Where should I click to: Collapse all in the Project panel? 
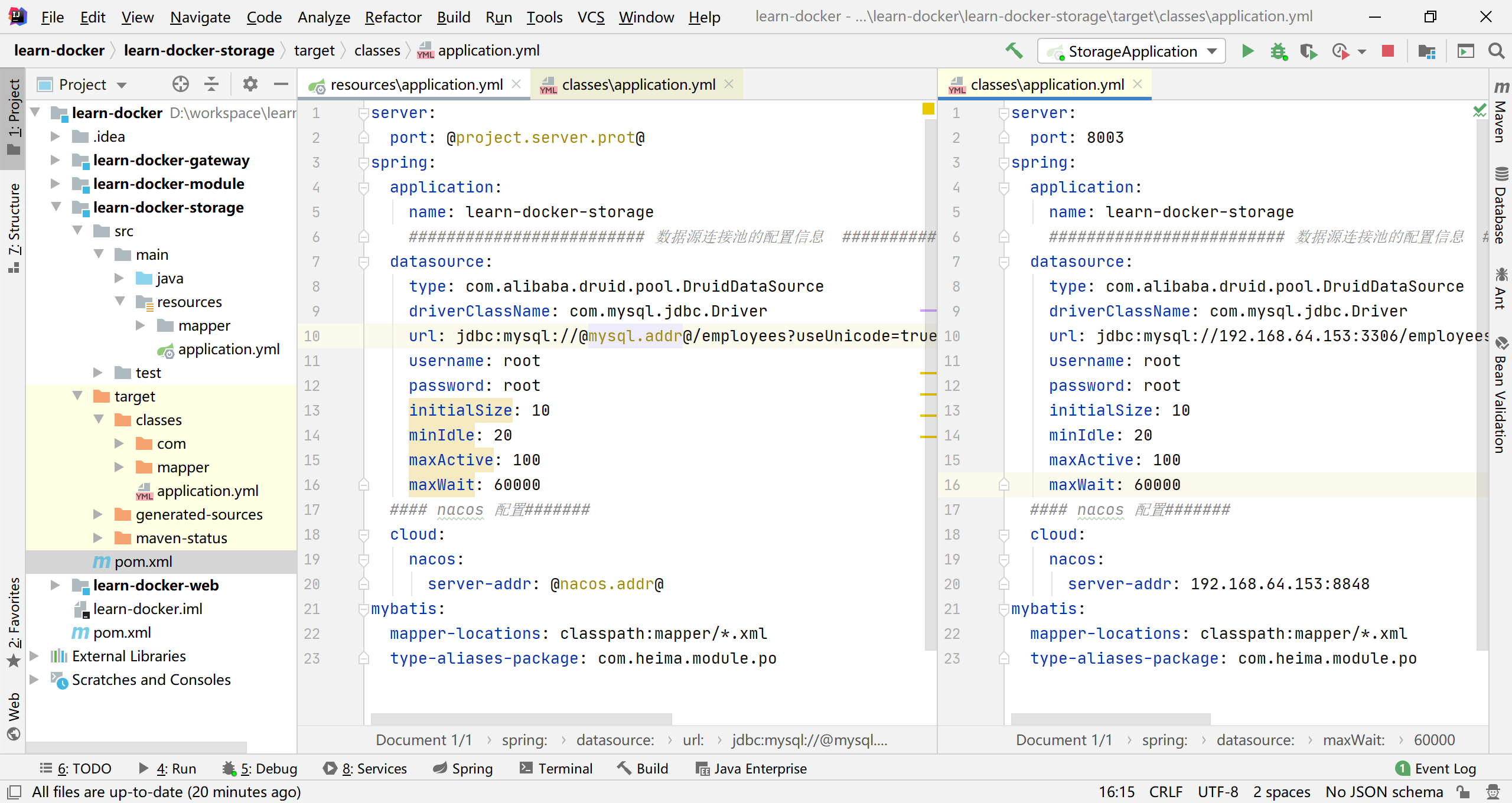click(211, 84)
